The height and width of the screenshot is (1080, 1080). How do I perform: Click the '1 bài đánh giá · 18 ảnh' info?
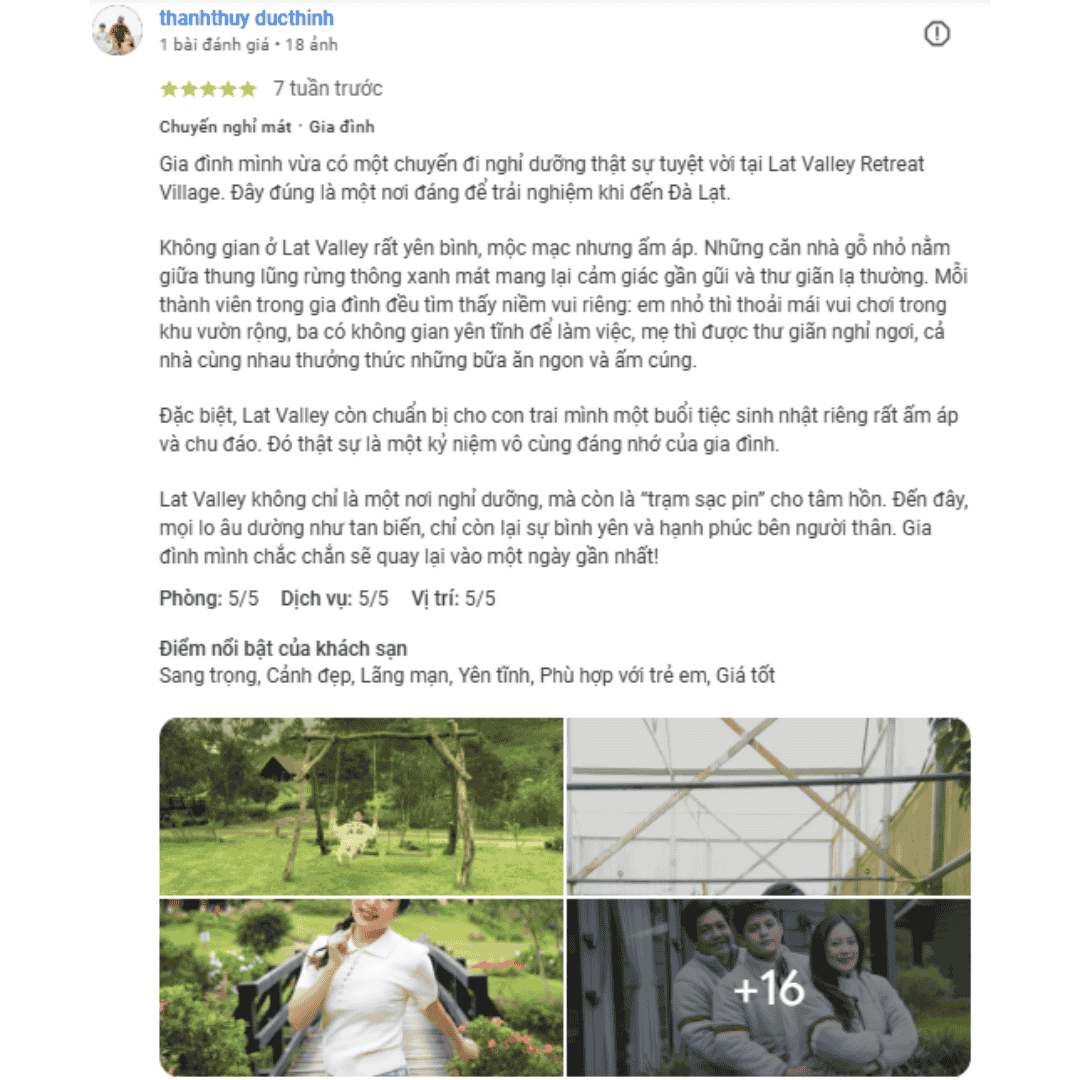[x=249, y=45]
